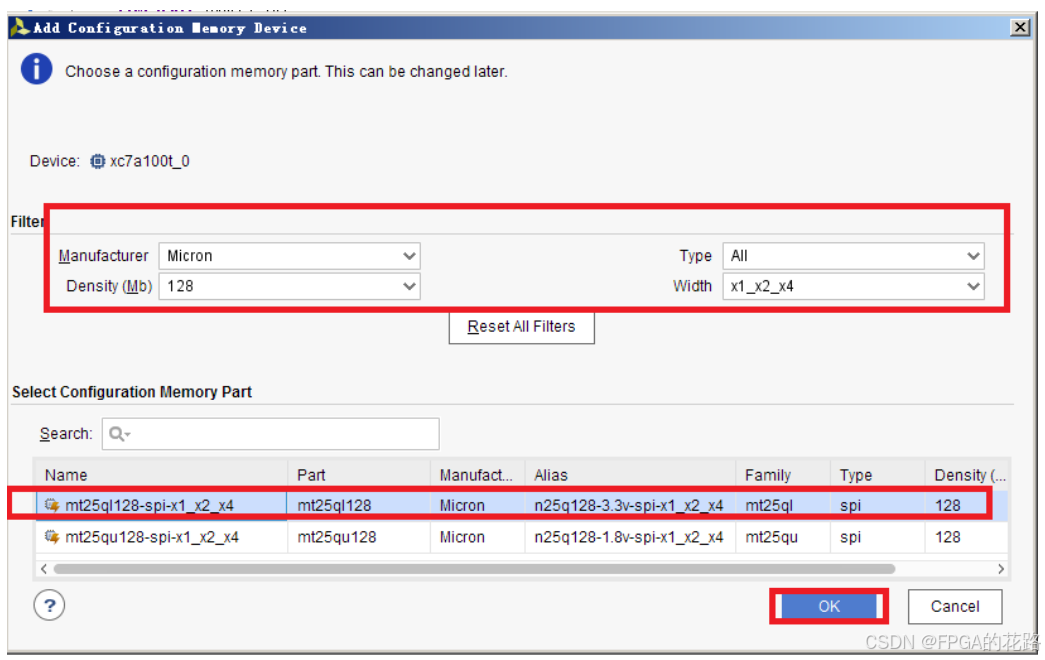Sort by the Alias column header
This screenshot has width=1045, height=660.
630,475
